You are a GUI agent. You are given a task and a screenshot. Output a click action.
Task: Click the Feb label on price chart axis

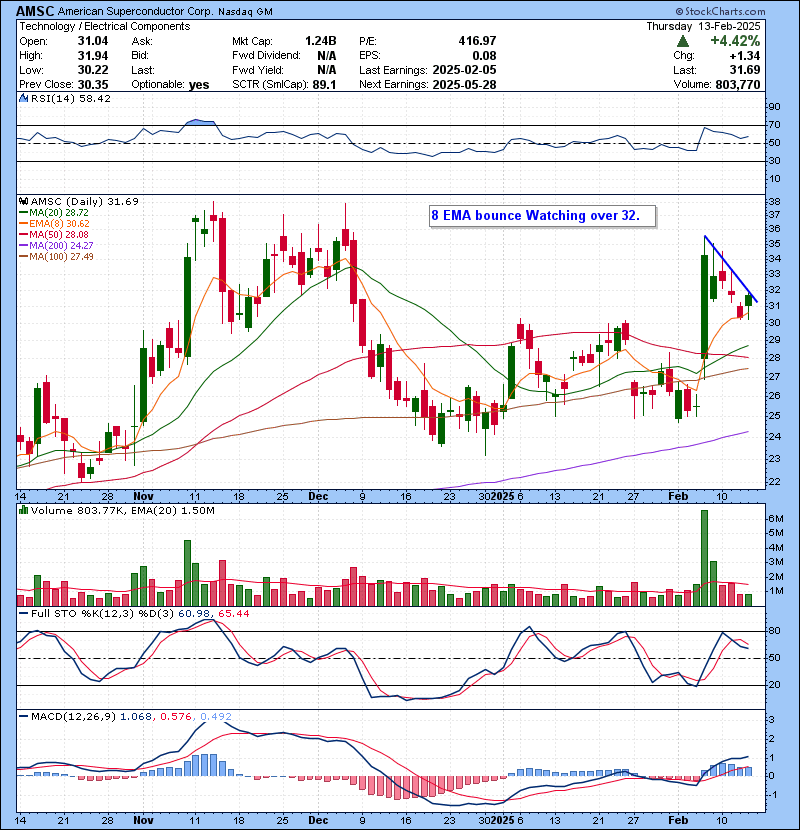[x=678, y=497]
